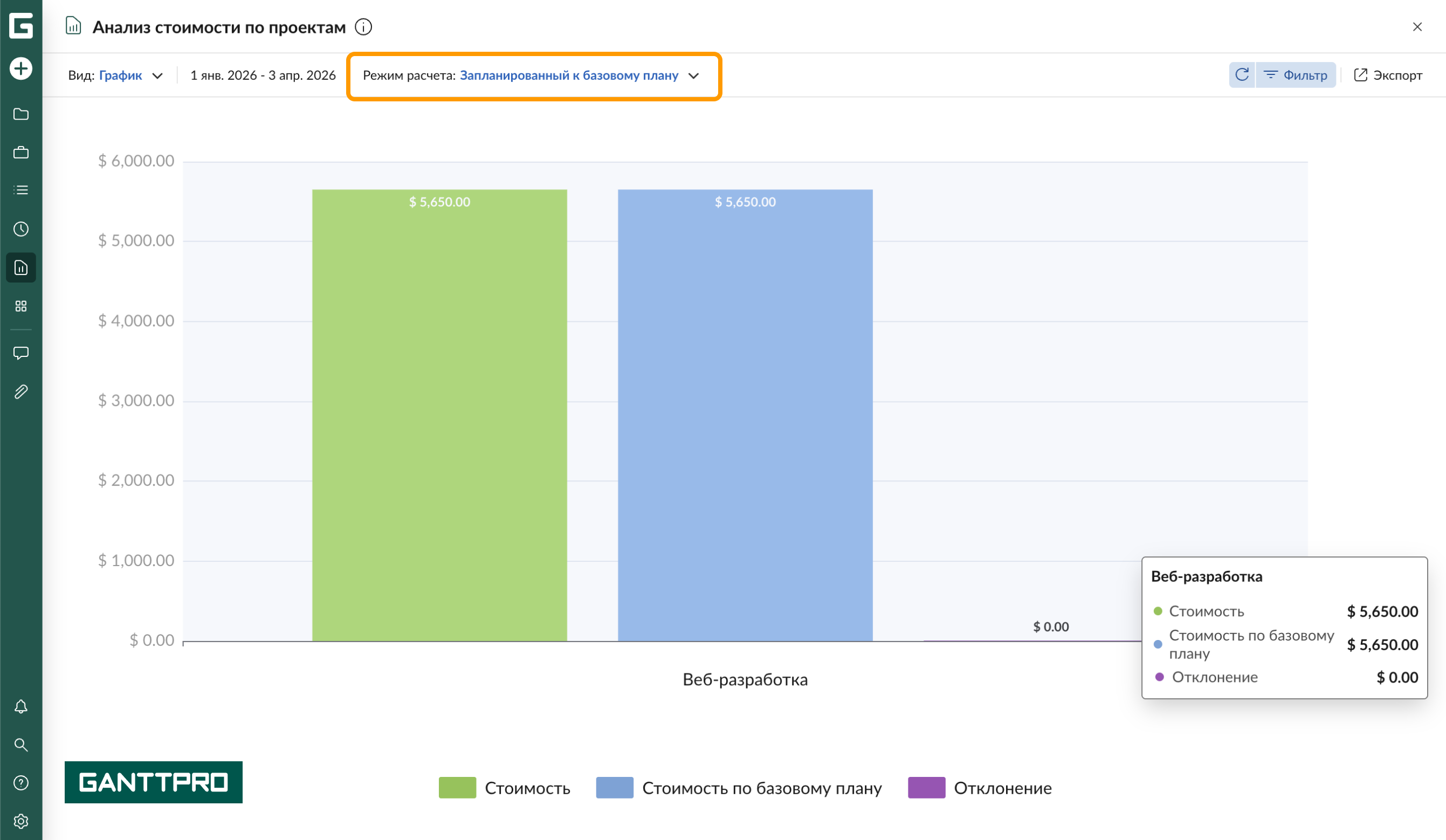Viewport: 1446px width, 840px height.
Task: Open the workspace apps grid icon
Action: click(20, 306)
